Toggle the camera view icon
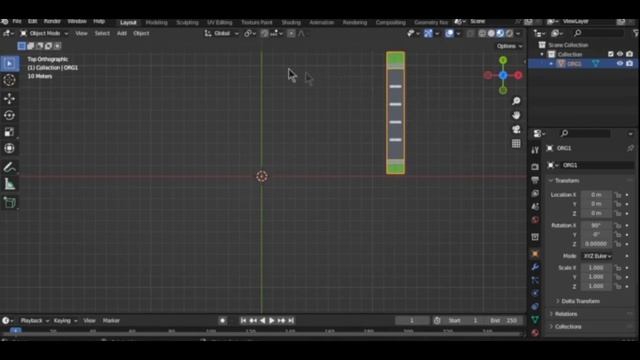This screenshot has width=640, height=360. (516, 129)
